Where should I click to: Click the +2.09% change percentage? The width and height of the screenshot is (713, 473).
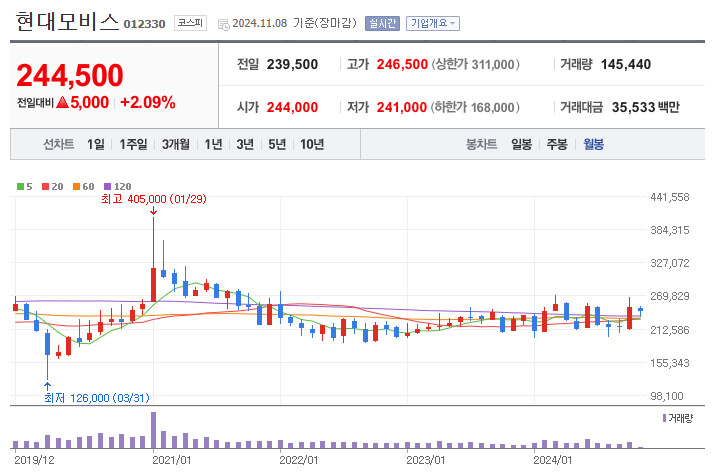tap(148, 102)
